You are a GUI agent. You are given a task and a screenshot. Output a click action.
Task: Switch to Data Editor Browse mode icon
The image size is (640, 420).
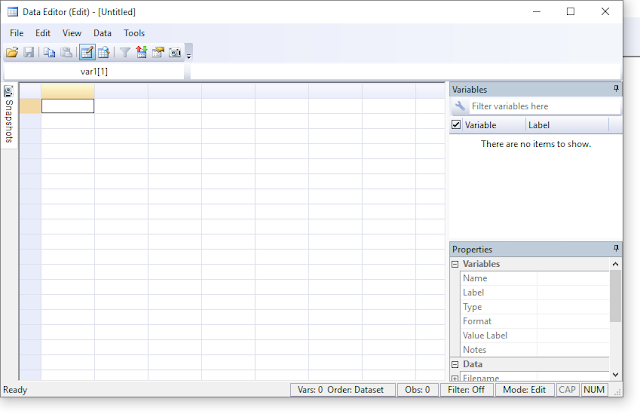point(104,52)
